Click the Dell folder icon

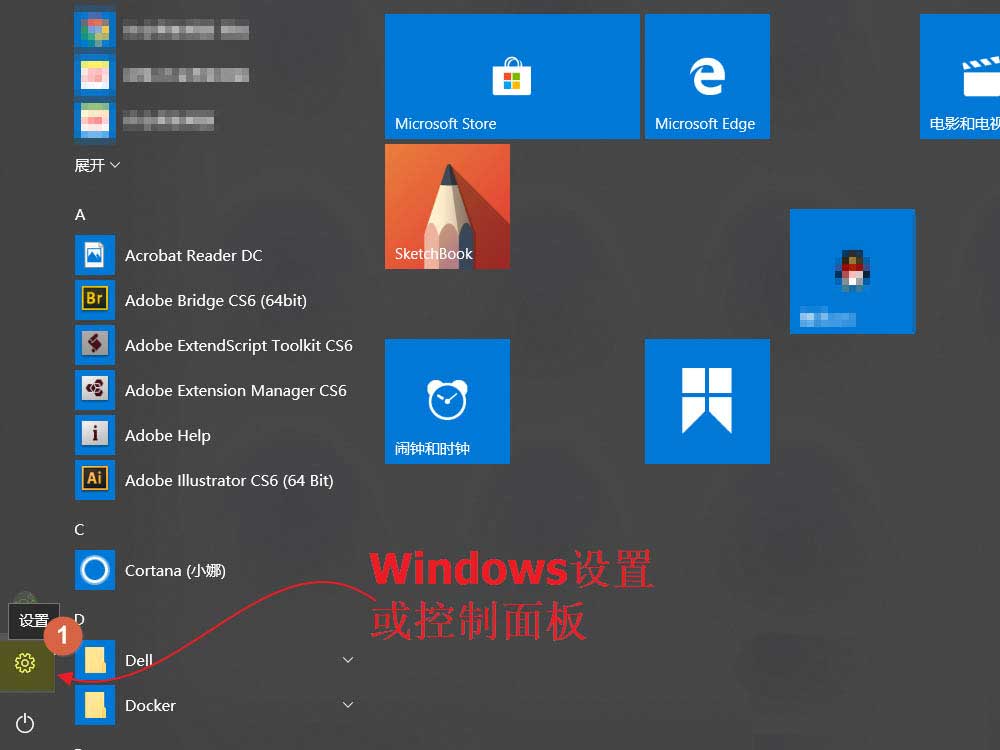[x=95, y=659]
